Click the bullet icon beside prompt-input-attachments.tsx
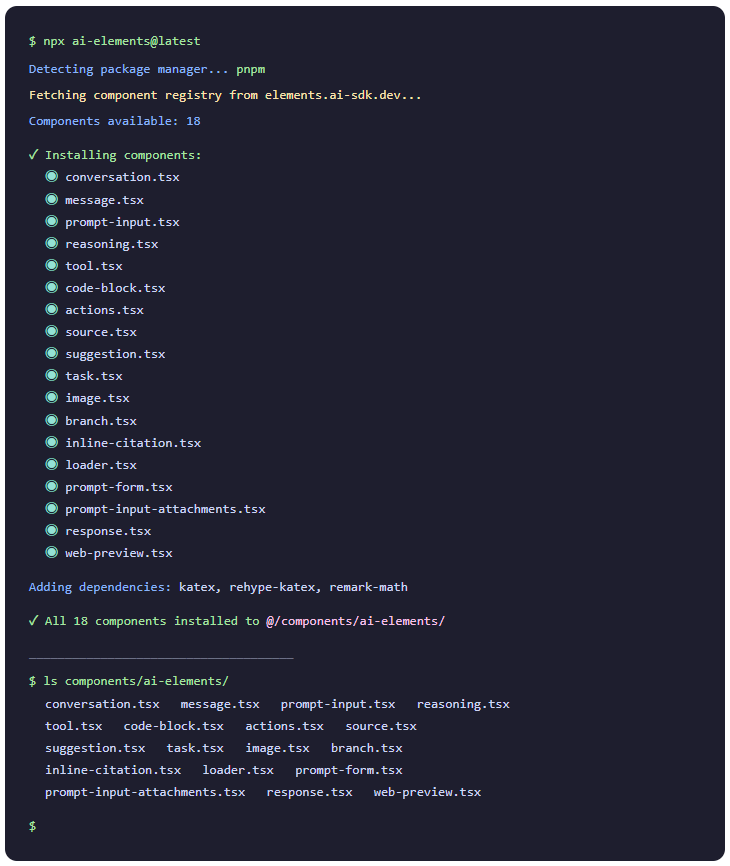 click(51, 508)
